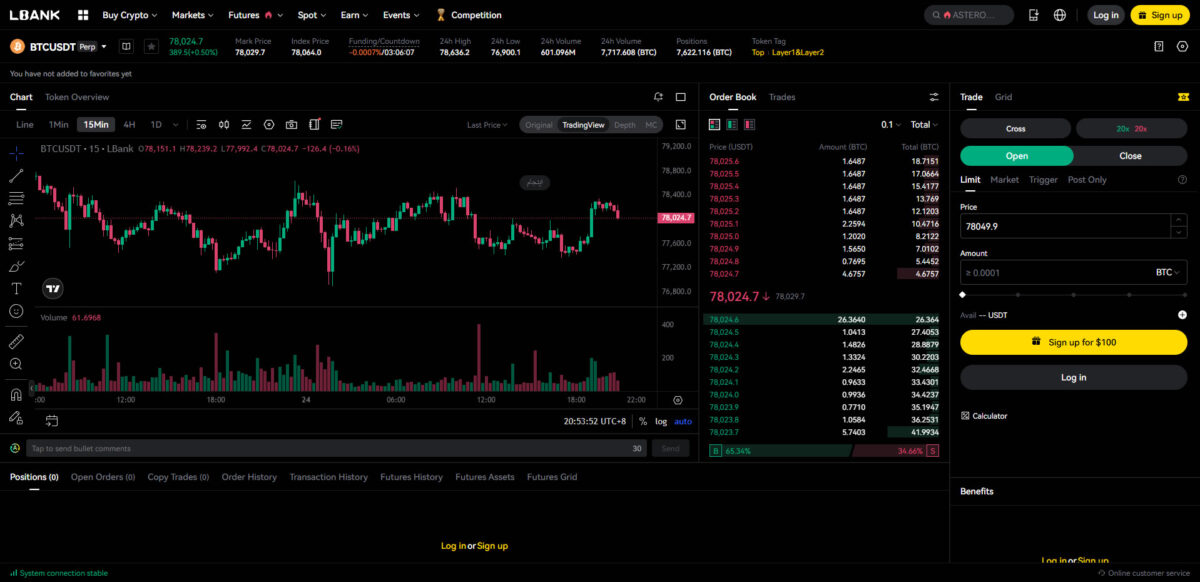
Task: Click the yellow Sign up button in header
Action: pos(1160,15)
